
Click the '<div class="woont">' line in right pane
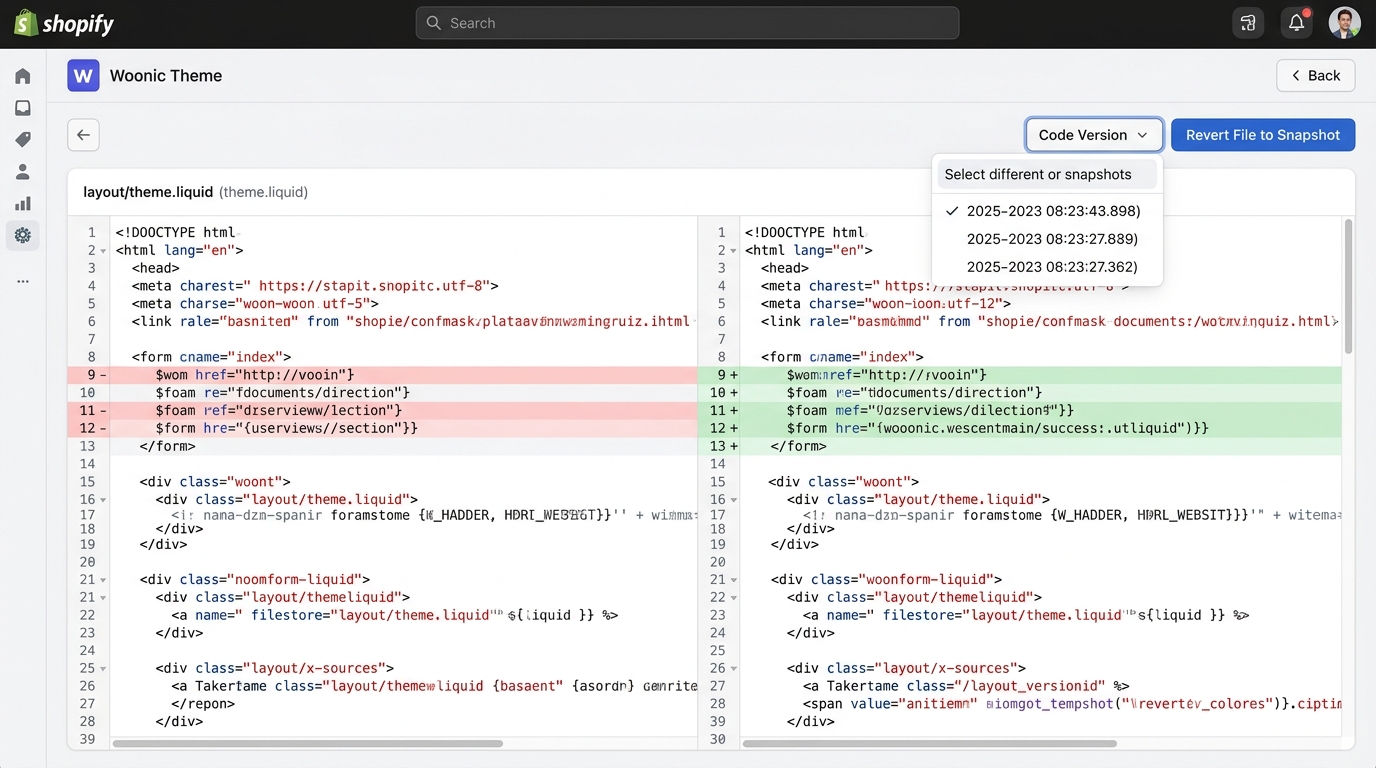844,482
